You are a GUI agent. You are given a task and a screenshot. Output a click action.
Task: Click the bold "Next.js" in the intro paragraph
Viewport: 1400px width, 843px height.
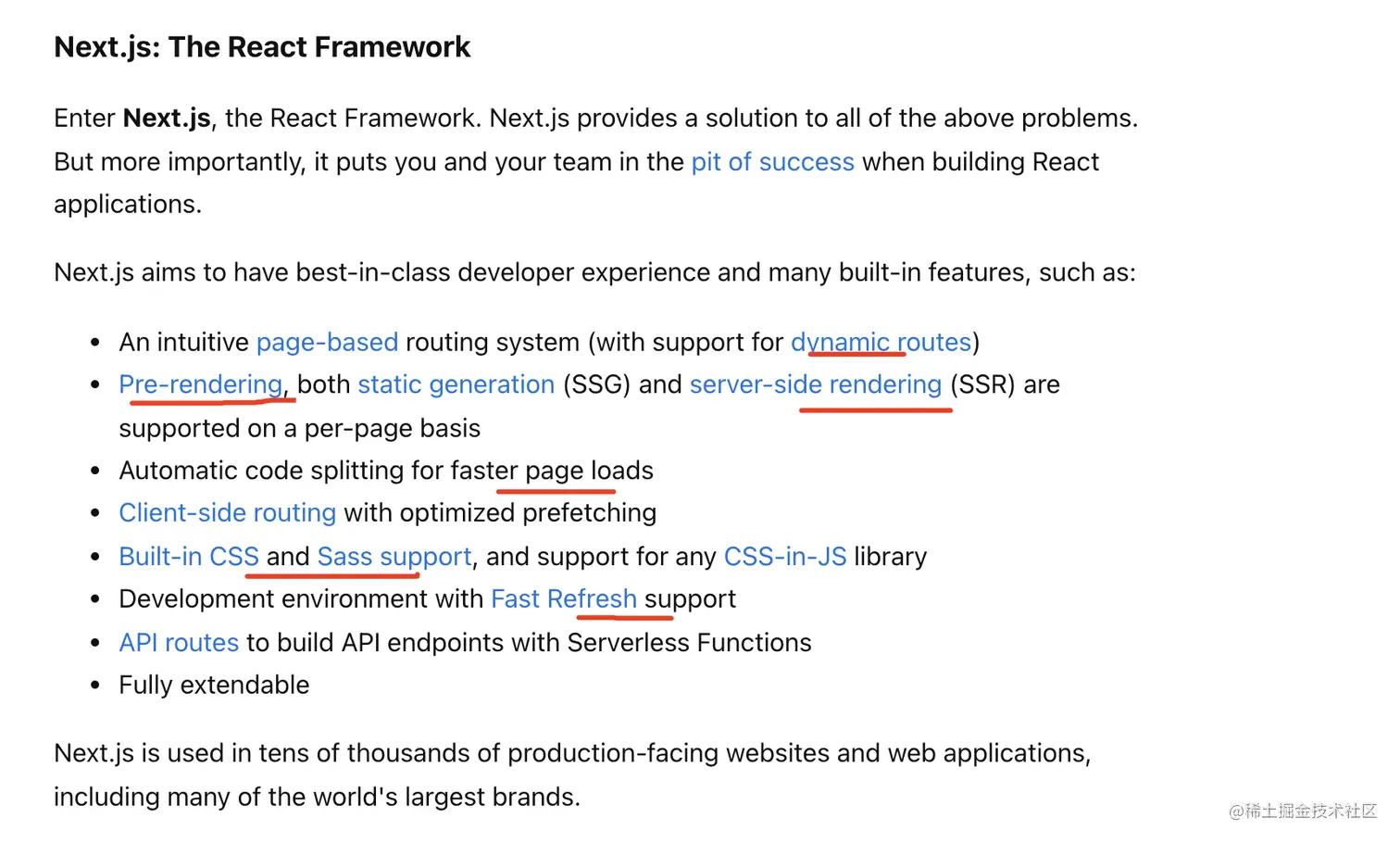167,119
